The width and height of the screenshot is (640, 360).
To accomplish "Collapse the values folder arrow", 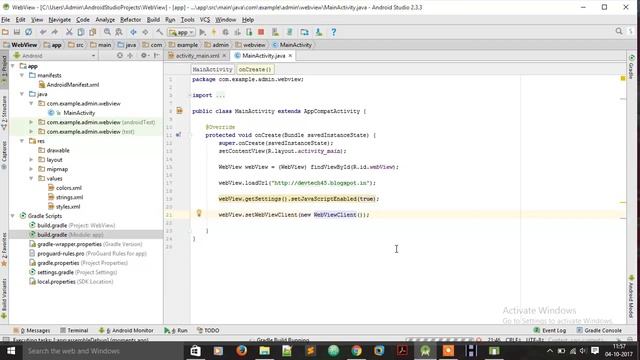I will pos(31,178).
